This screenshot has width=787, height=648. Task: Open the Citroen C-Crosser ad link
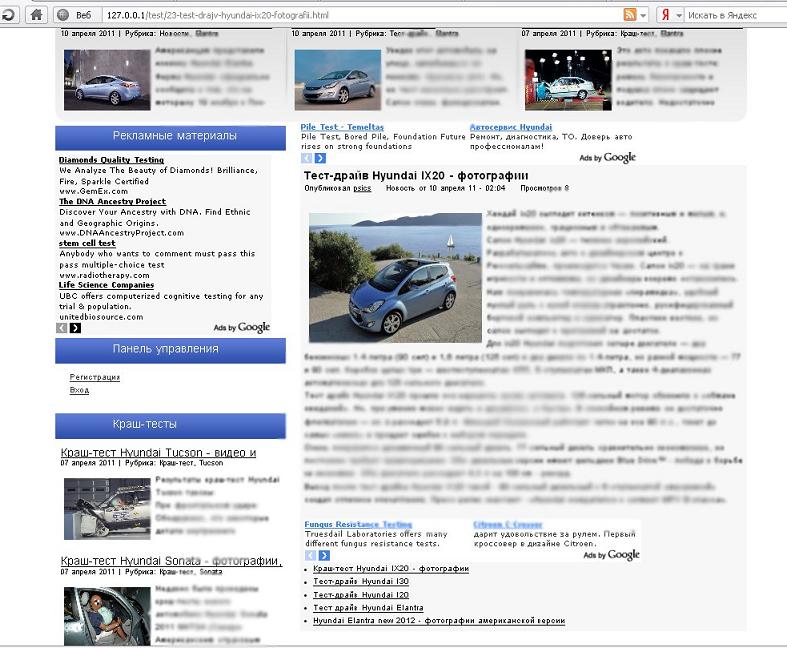[x=507, y=524]
